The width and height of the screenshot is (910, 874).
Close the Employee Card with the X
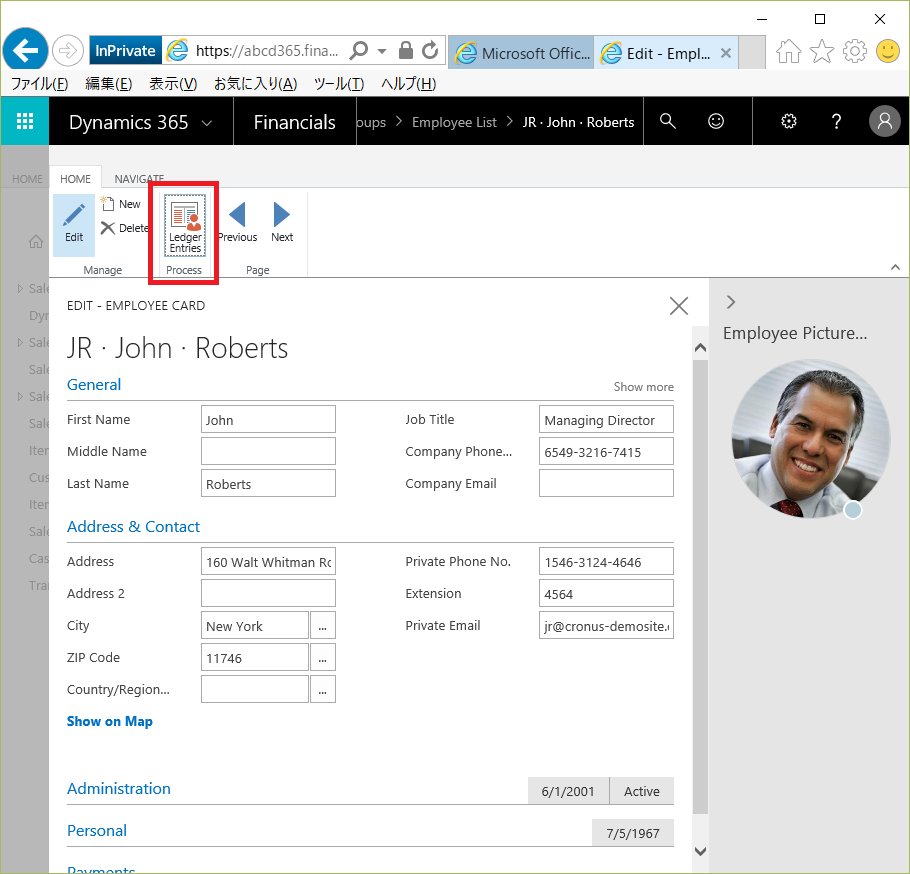coord(678,306)
